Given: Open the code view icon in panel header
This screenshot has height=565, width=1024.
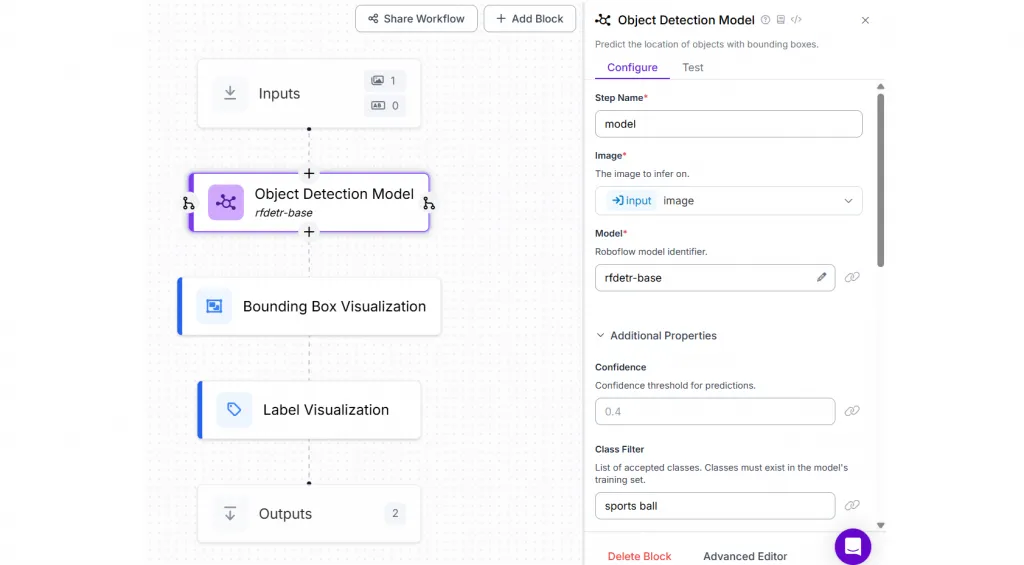Looking at the screenshot, I should click(796, 20).
